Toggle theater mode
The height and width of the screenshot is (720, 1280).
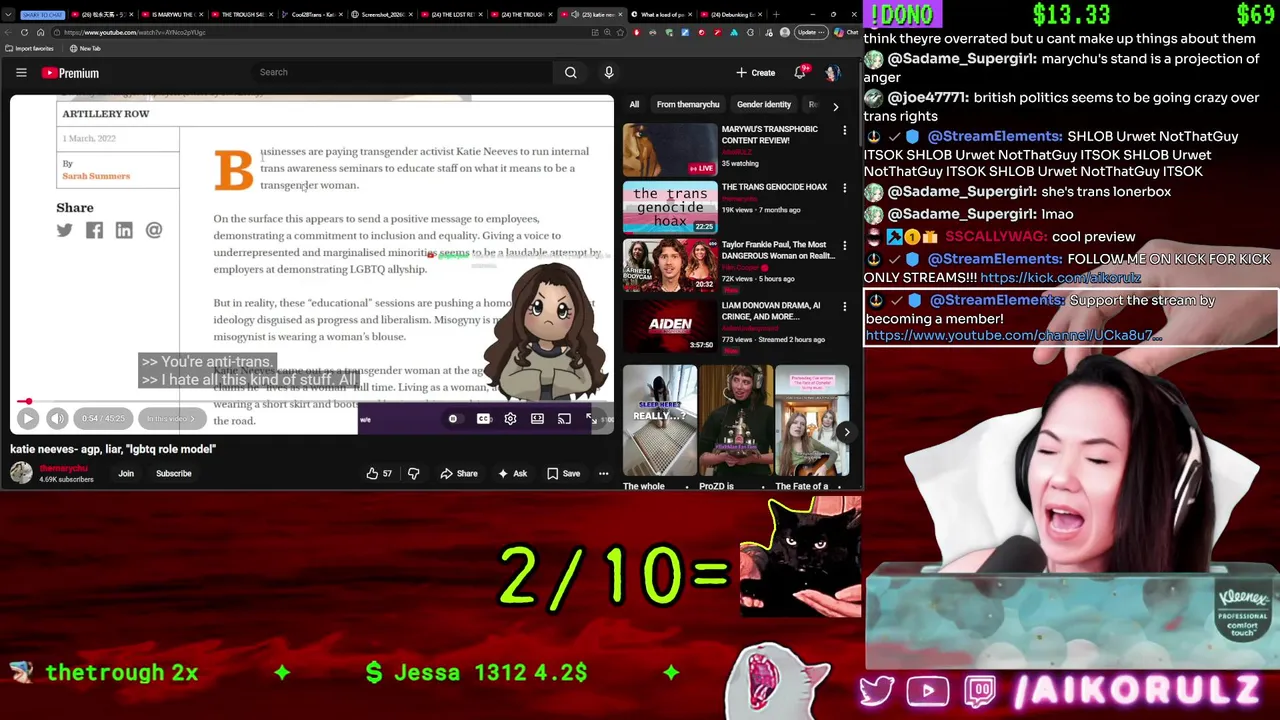537,419
